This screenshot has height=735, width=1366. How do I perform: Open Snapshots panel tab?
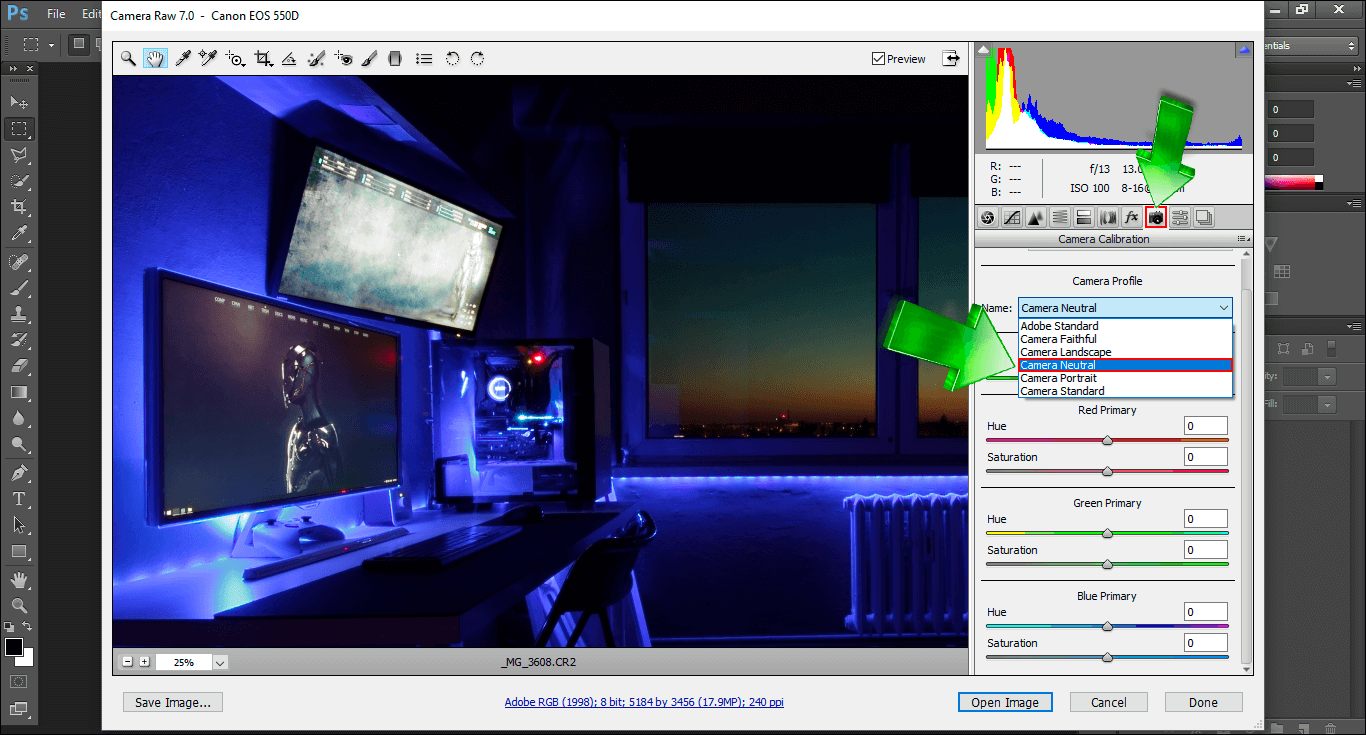click(1204, 217)
